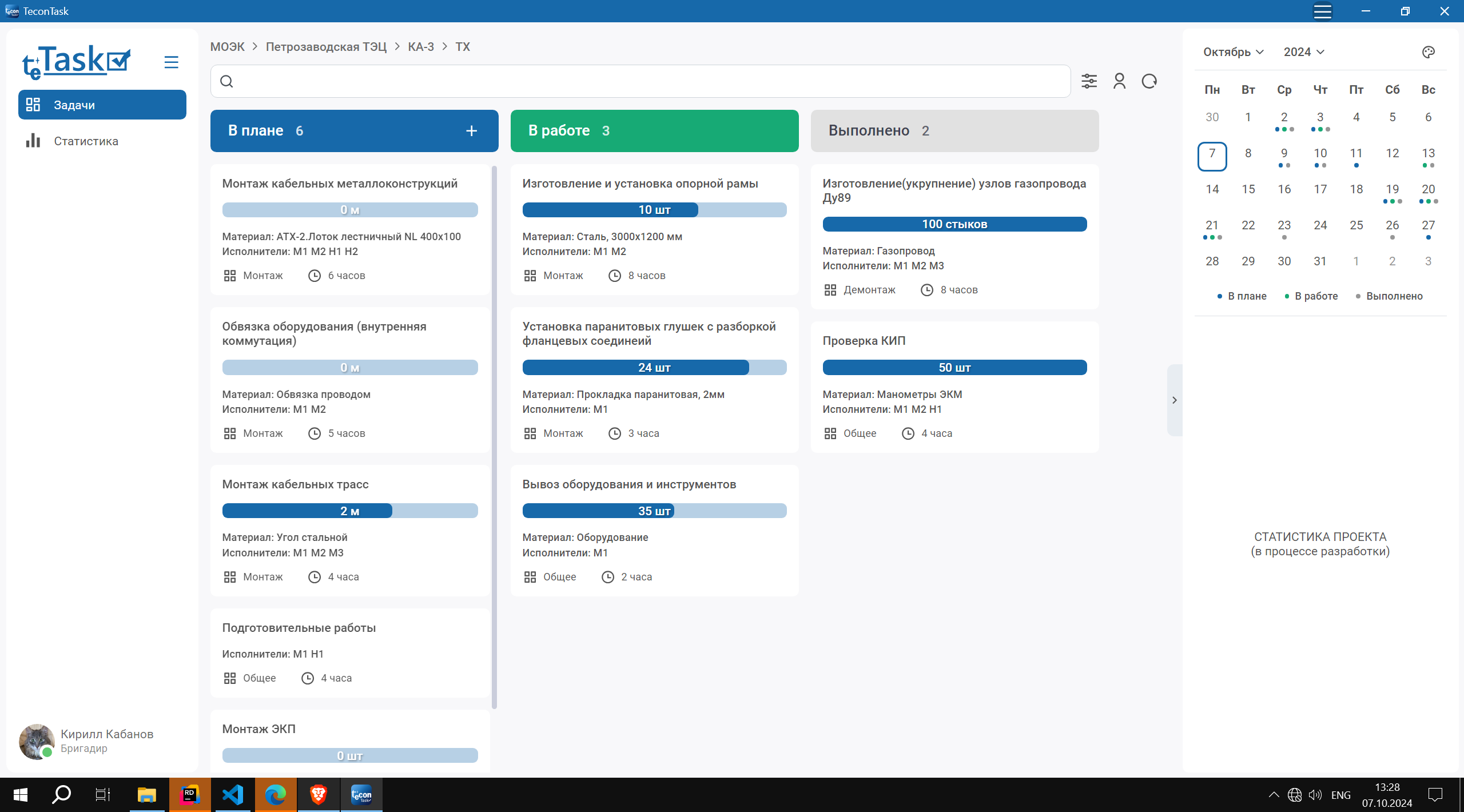This screenshot has width=1464, height=812.
Task: Click the 10 шт progress bar
Action: click(654, 210)
